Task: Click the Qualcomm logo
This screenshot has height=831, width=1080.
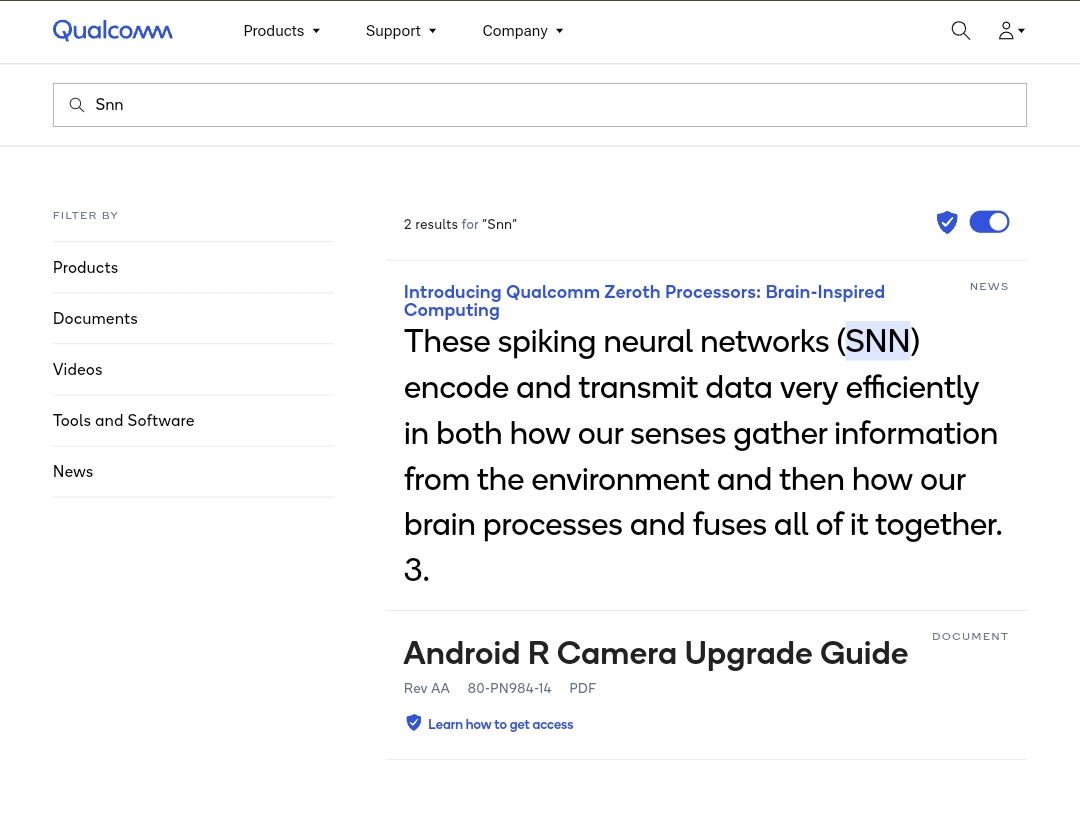Action: 112,30
